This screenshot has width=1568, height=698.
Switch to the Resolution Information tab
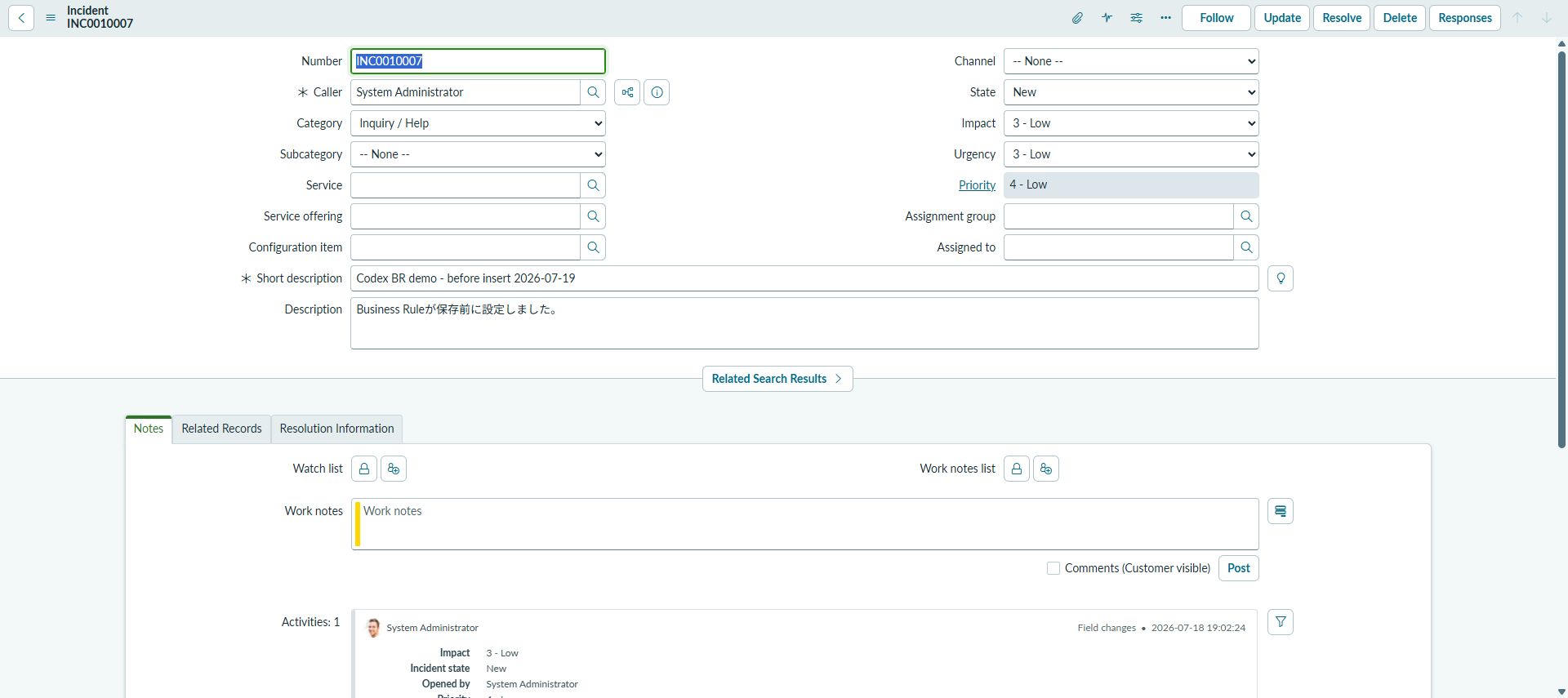point(336,429)
